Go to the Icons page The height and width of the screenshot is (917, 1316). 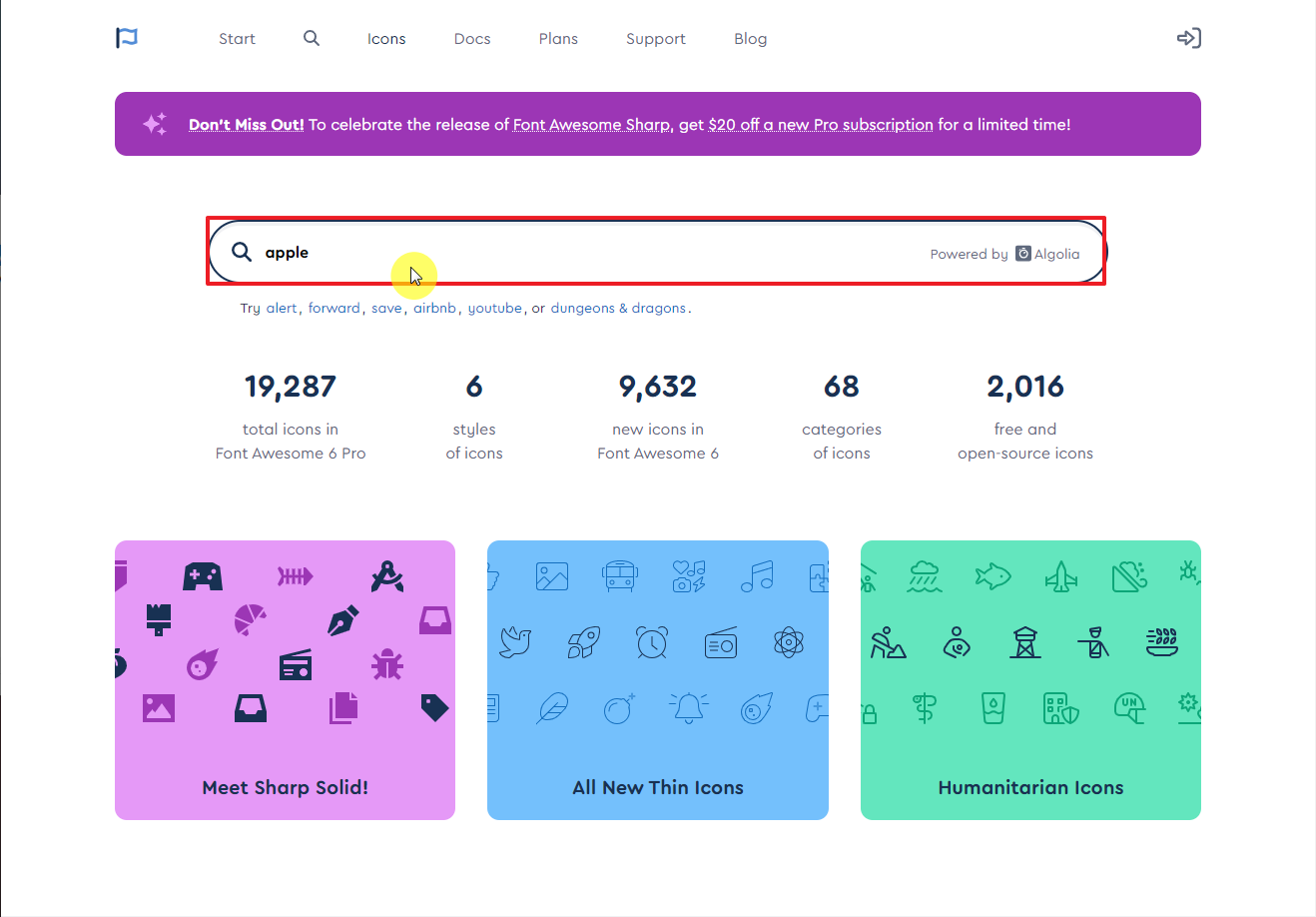(386, 39)
